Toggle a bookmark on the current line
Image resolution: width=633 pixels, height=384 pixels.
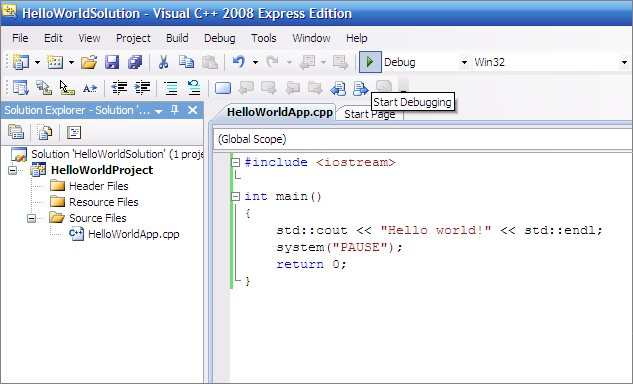tap(223, 88)
